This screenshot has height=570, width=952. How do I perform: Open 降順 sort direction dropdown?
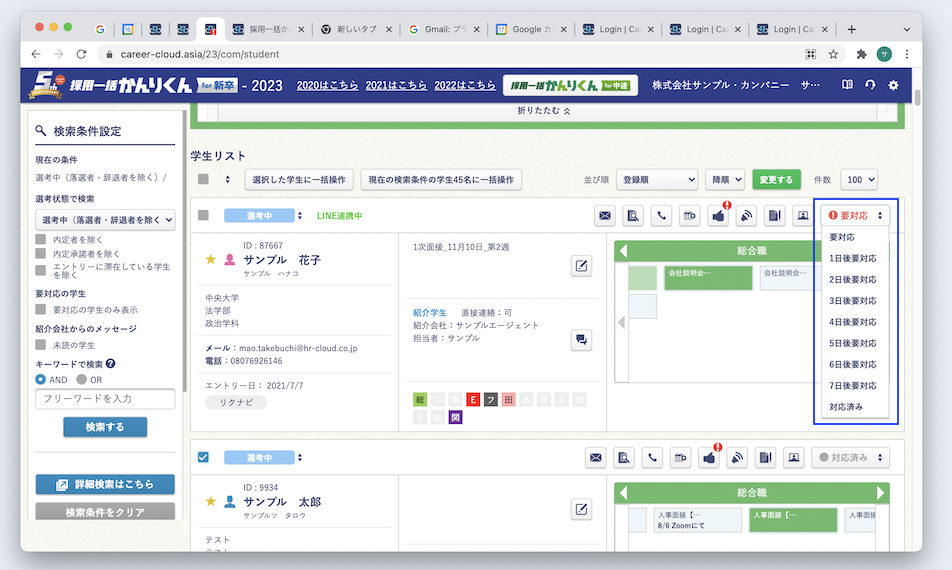(x=725, y=180)
